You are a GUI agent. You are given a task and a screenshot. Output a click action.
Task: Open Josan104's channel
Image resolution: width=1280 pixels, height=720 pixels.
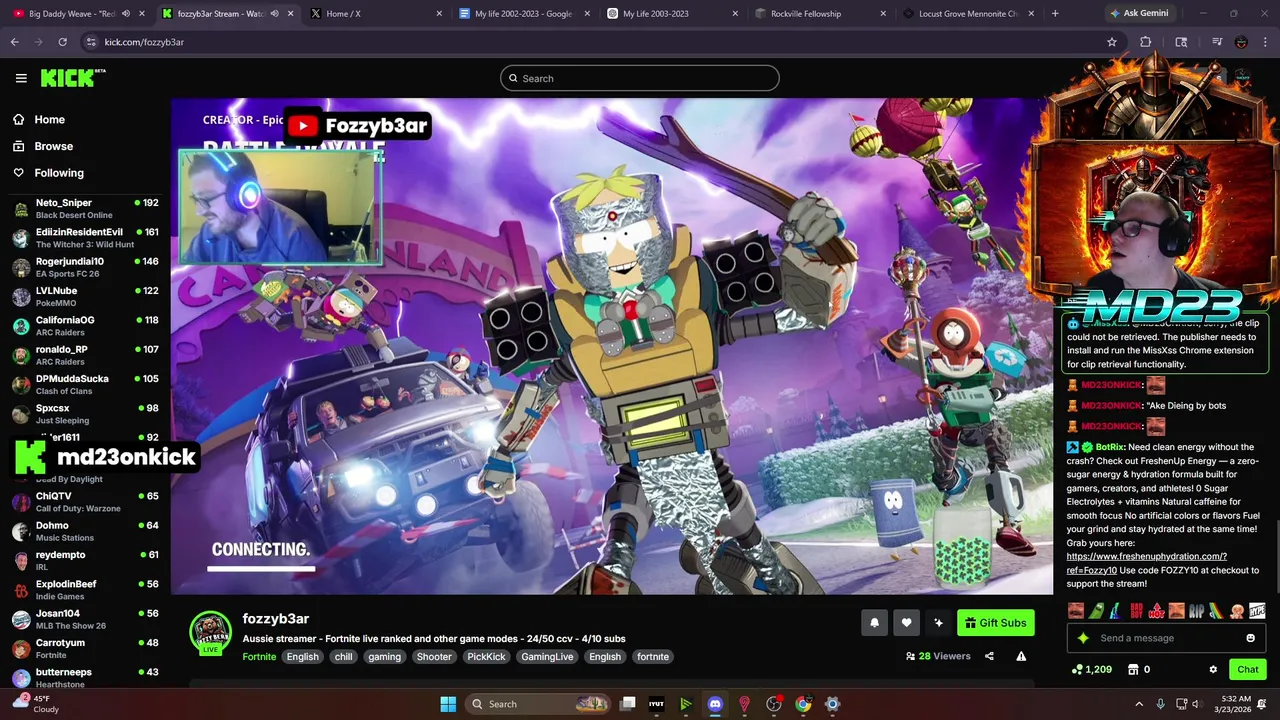(85, 619)
